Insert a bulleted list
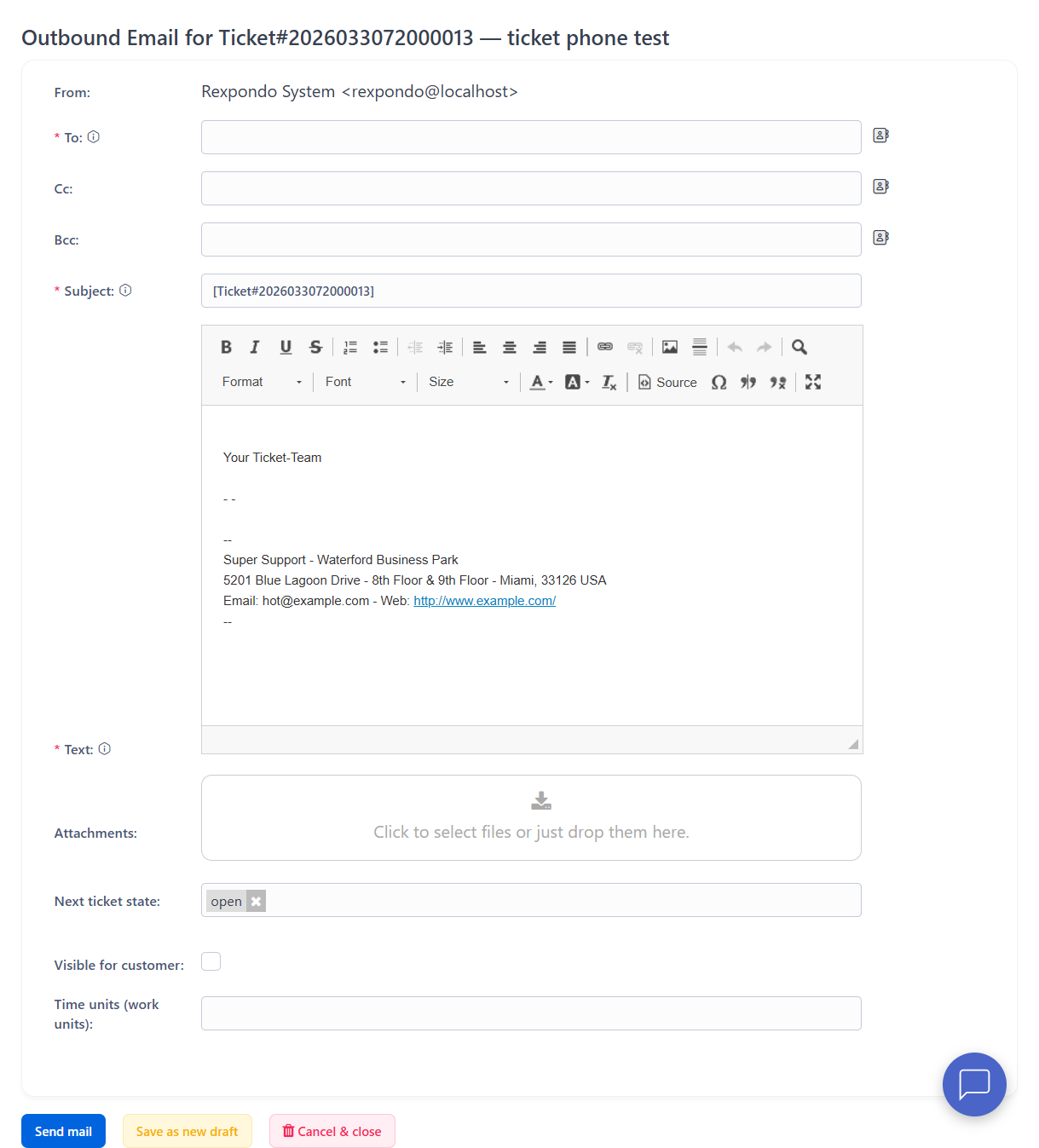The width and height of the screenshot is (1039, 1148). pyautogui.click(x=380, y=347)
